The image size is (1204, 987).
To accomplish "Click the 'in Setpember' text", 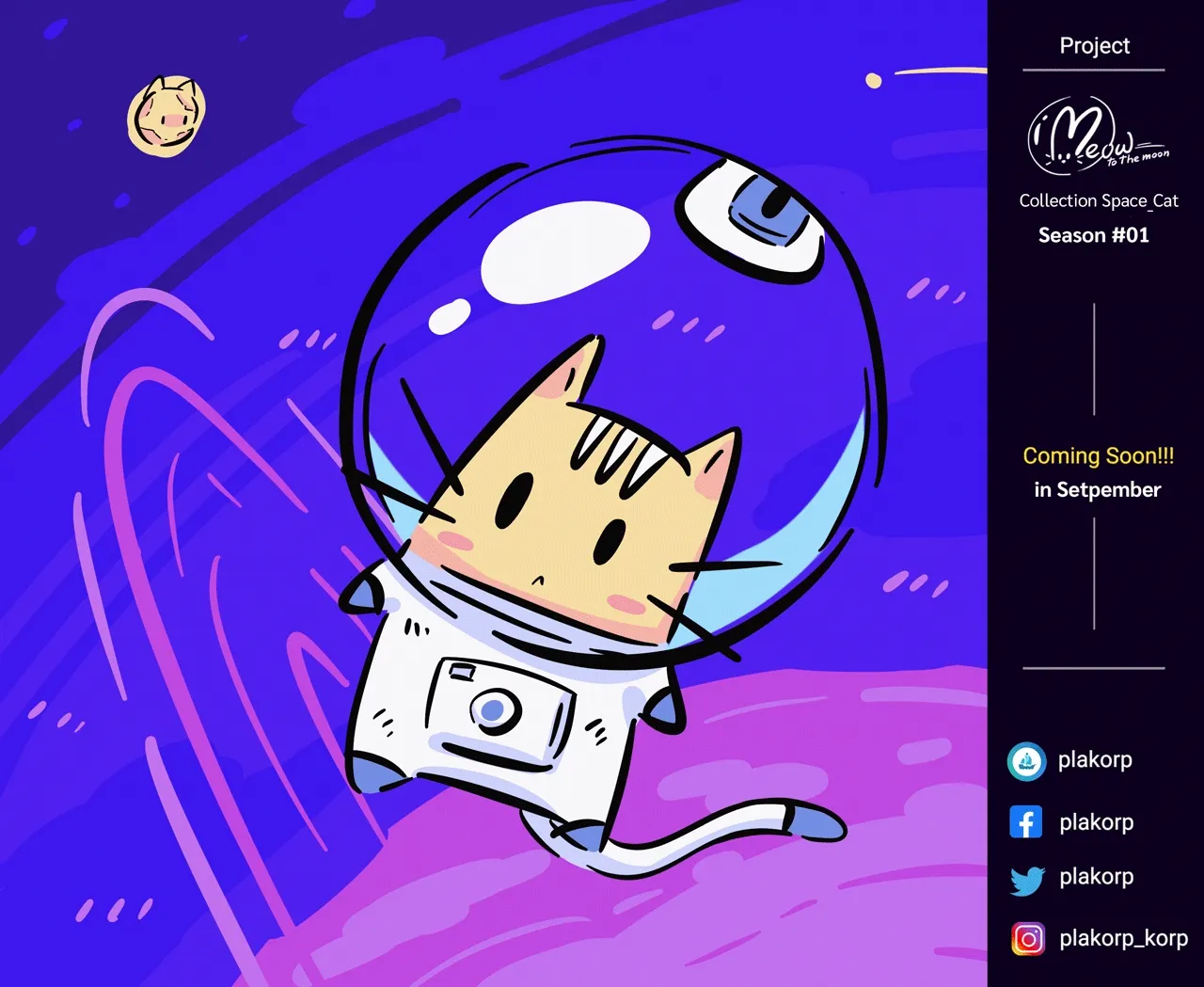I will pyautogui.click(x=1097, y=489).
